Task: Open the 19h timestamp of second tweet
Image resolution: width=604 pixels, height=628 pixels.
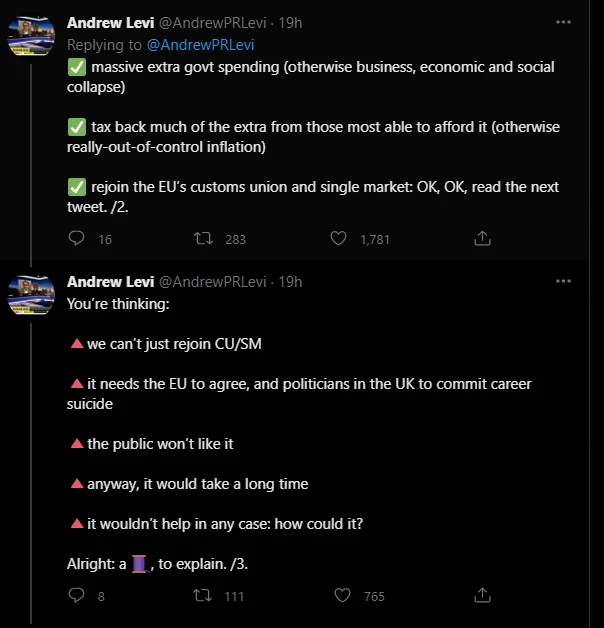Action: pyautogui.click(x=290, y=282)
